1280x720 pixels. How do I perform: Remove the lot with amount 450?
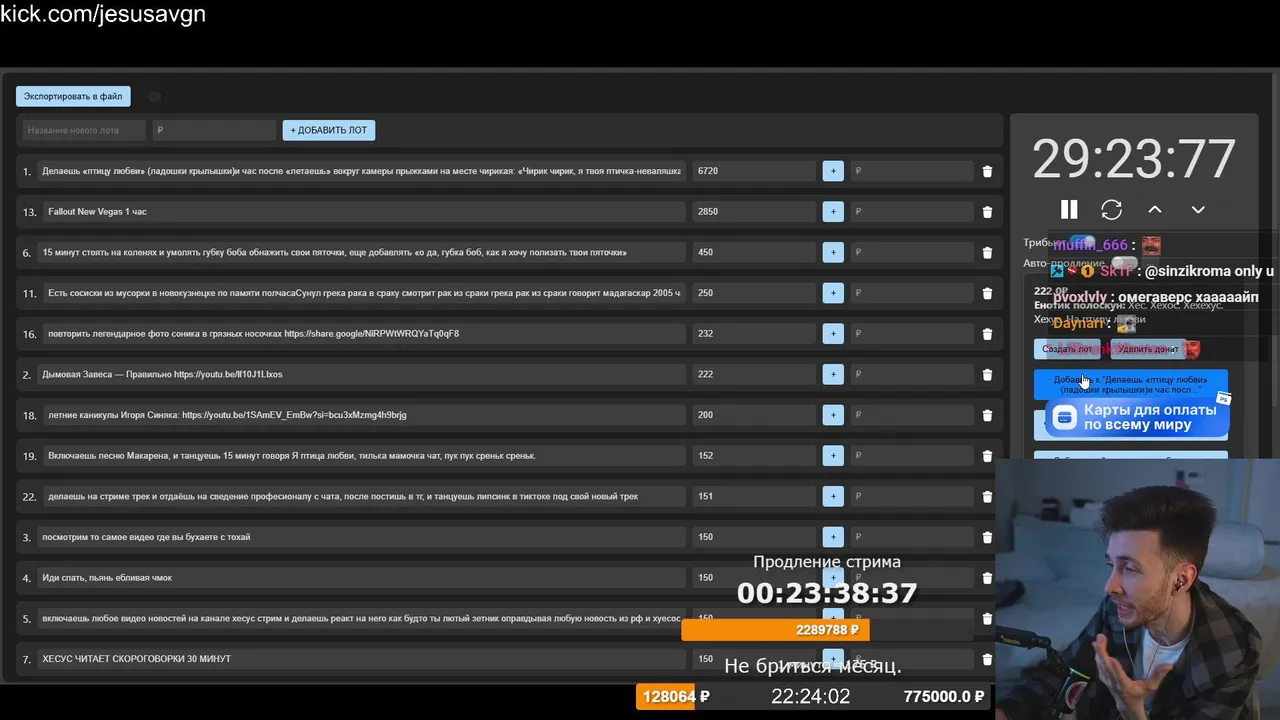click(987, 253)
